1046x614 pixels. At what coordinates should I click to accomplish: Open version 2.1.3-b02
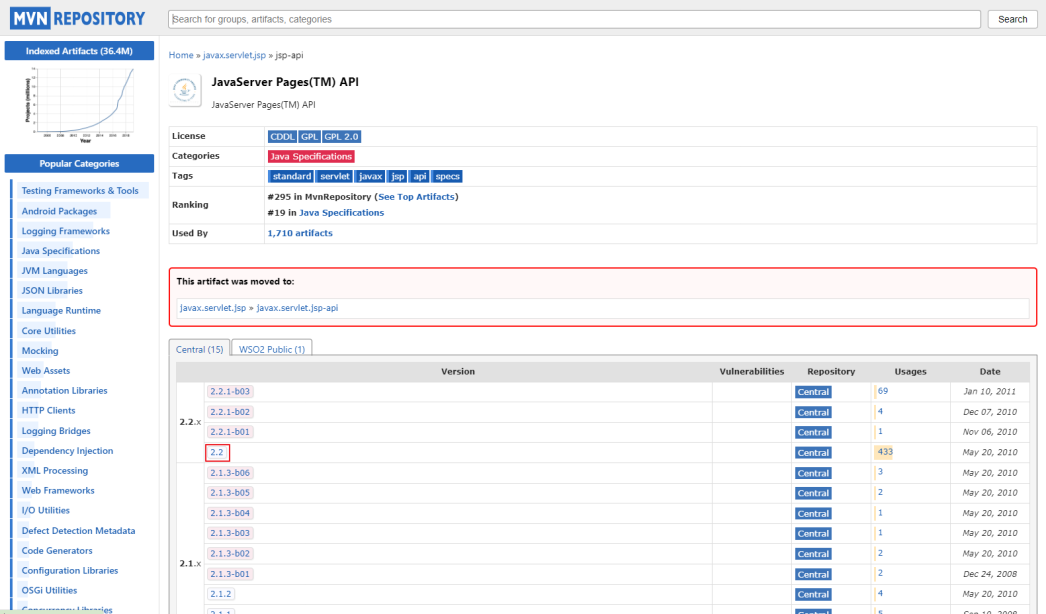[x=229, y=554]
